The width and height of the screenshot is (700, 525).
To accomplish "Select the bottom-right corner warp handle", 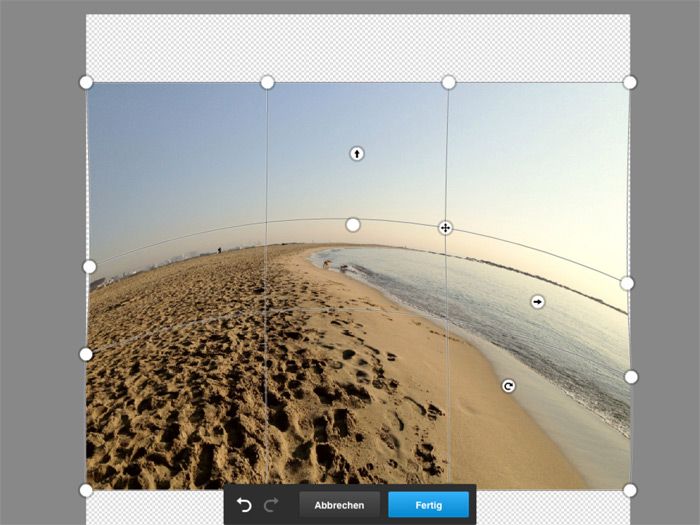I will point(630,490).
